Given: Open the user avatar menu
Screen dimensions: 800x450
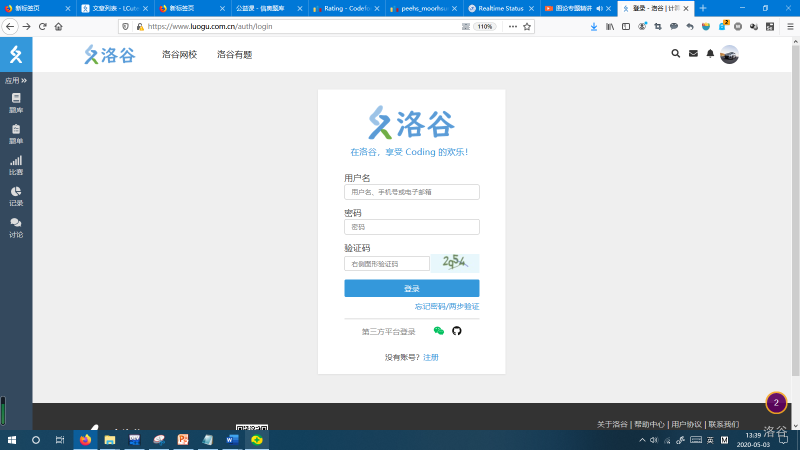Looking at the screenshot, I should pyautogui.click(x=730, y=54).
